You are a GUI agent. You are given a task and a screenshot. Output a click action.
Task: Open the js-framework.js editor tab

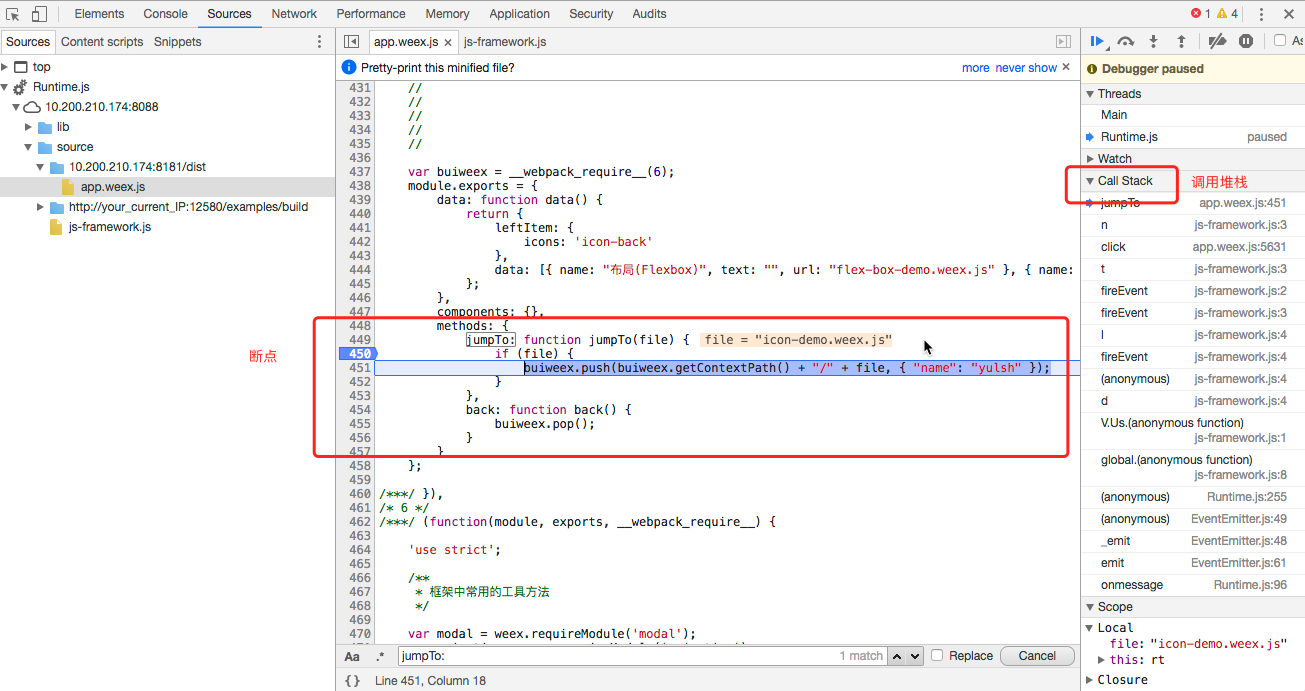pos(505,42)
